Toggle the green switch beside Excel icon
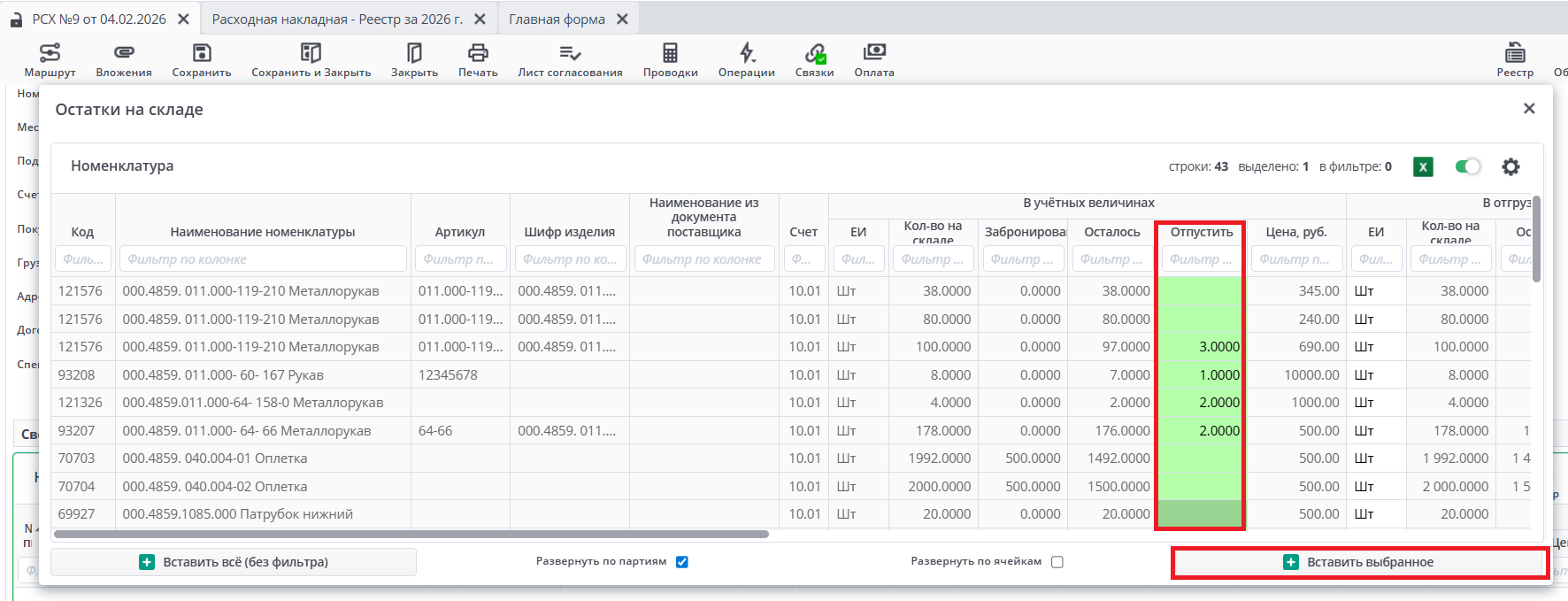The width and height of the screenshot is (1568, 601). click(x=1467, y=166)
